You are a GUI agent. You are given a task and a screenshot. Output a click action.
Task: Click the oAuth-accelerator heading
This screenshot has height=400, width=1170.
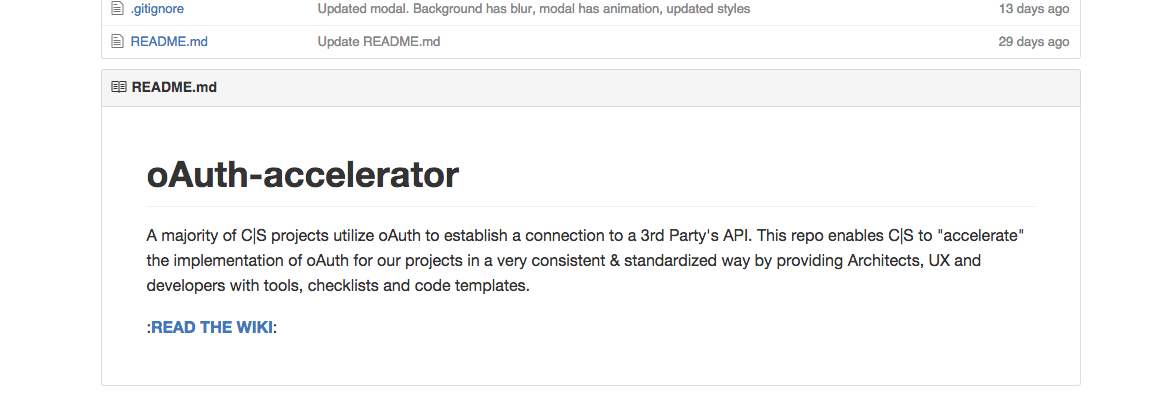302,175
